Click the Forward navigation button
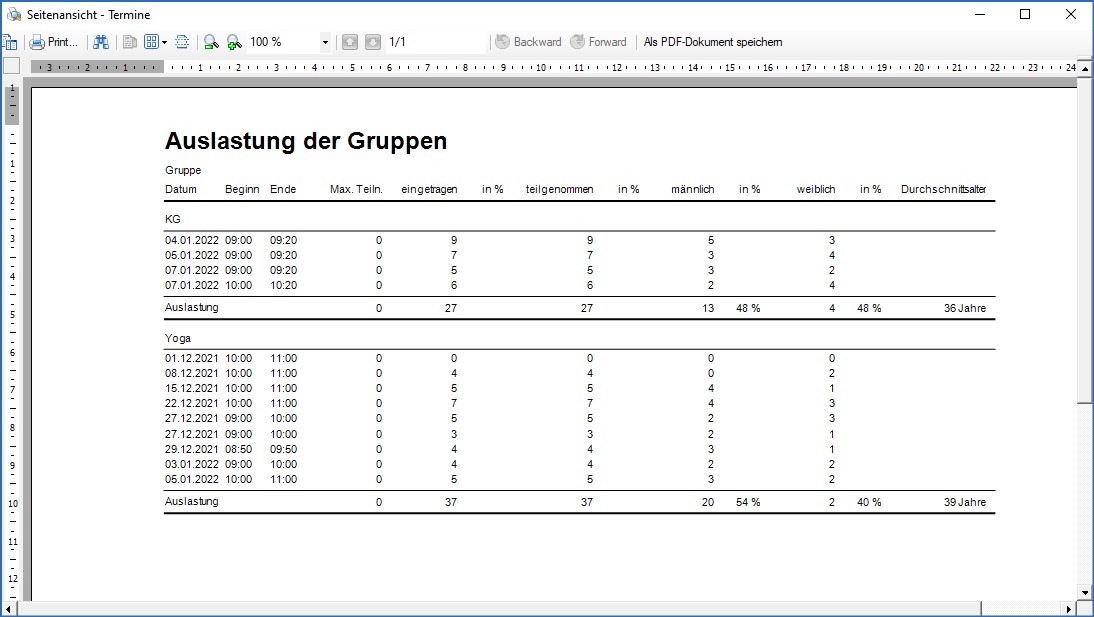The height and width of the screenshot is (617, 1094). coord(599,42)
